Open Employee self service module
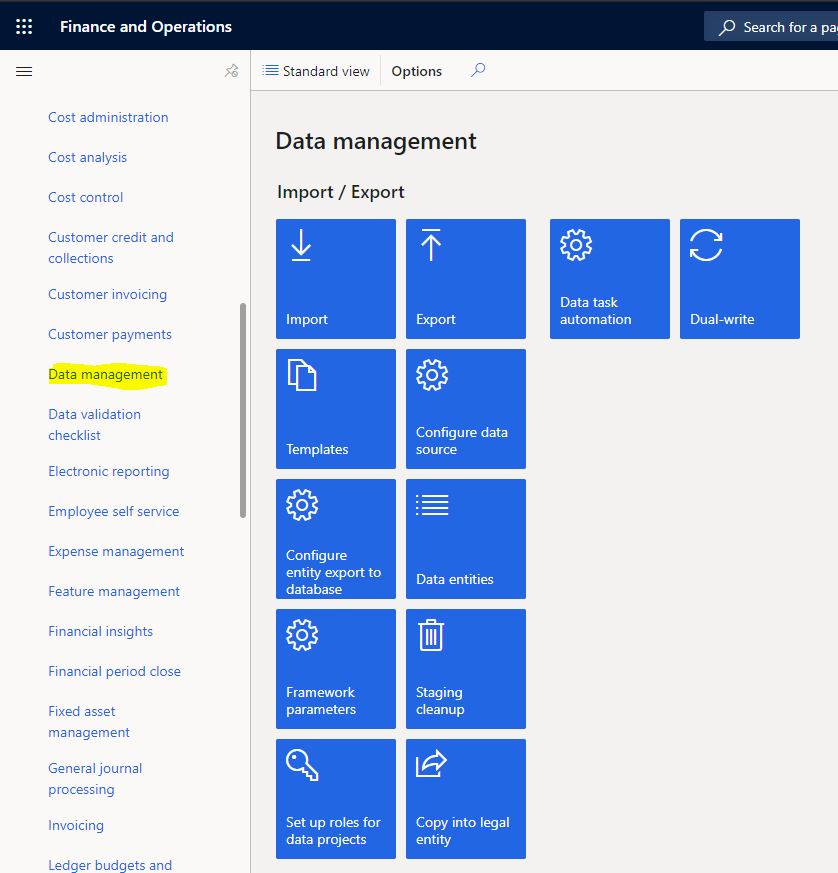This screenshot has height=873, width=838. (x=114, y=512)
